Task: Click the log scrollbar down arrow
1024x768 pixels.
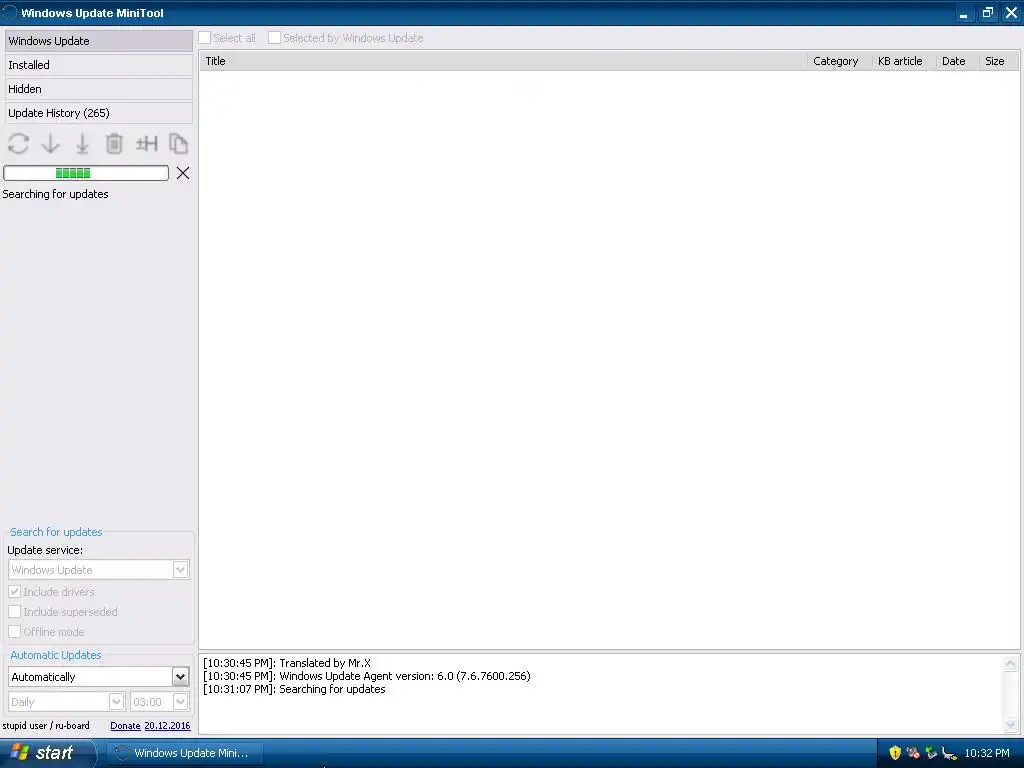Action: pyautogui.click(x=1010, y=724)
